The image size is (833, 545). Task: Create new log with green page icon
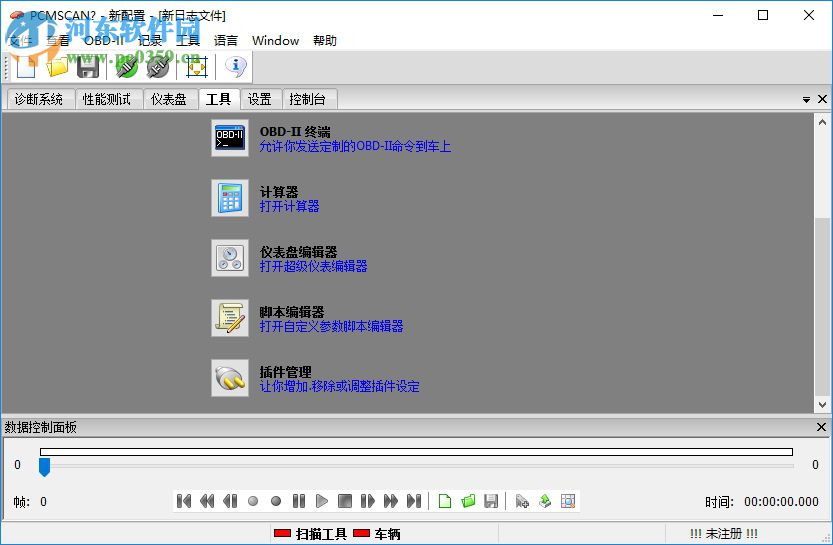[445, 501]
